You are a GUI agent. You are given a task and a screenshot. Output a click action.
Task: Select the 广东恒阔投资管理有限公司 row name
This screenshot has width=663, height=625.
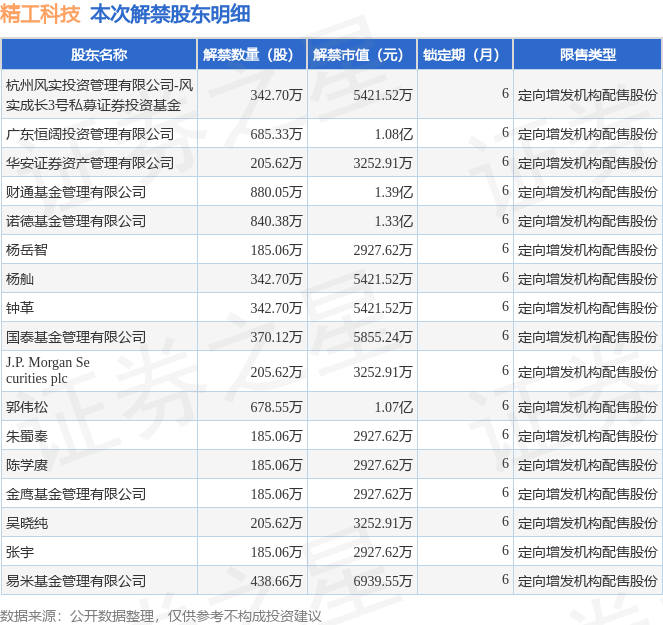click(90, 134)
